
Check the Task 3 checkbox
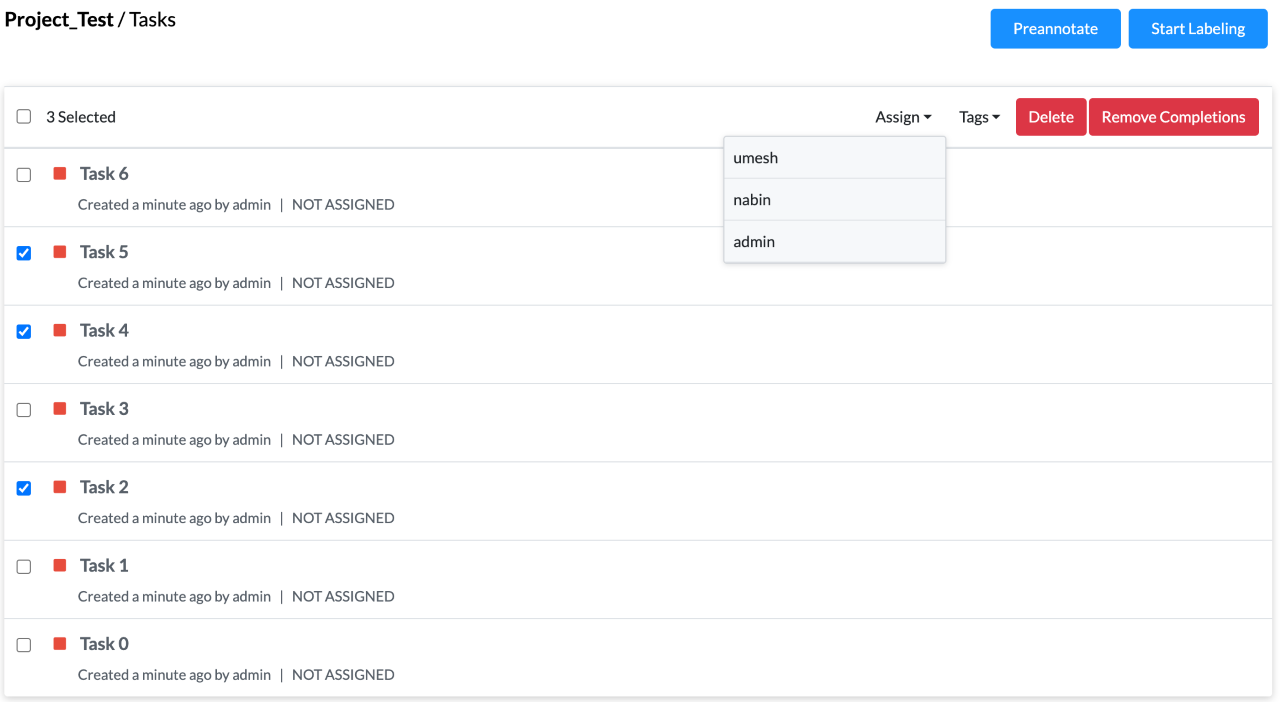pos(24,410)
